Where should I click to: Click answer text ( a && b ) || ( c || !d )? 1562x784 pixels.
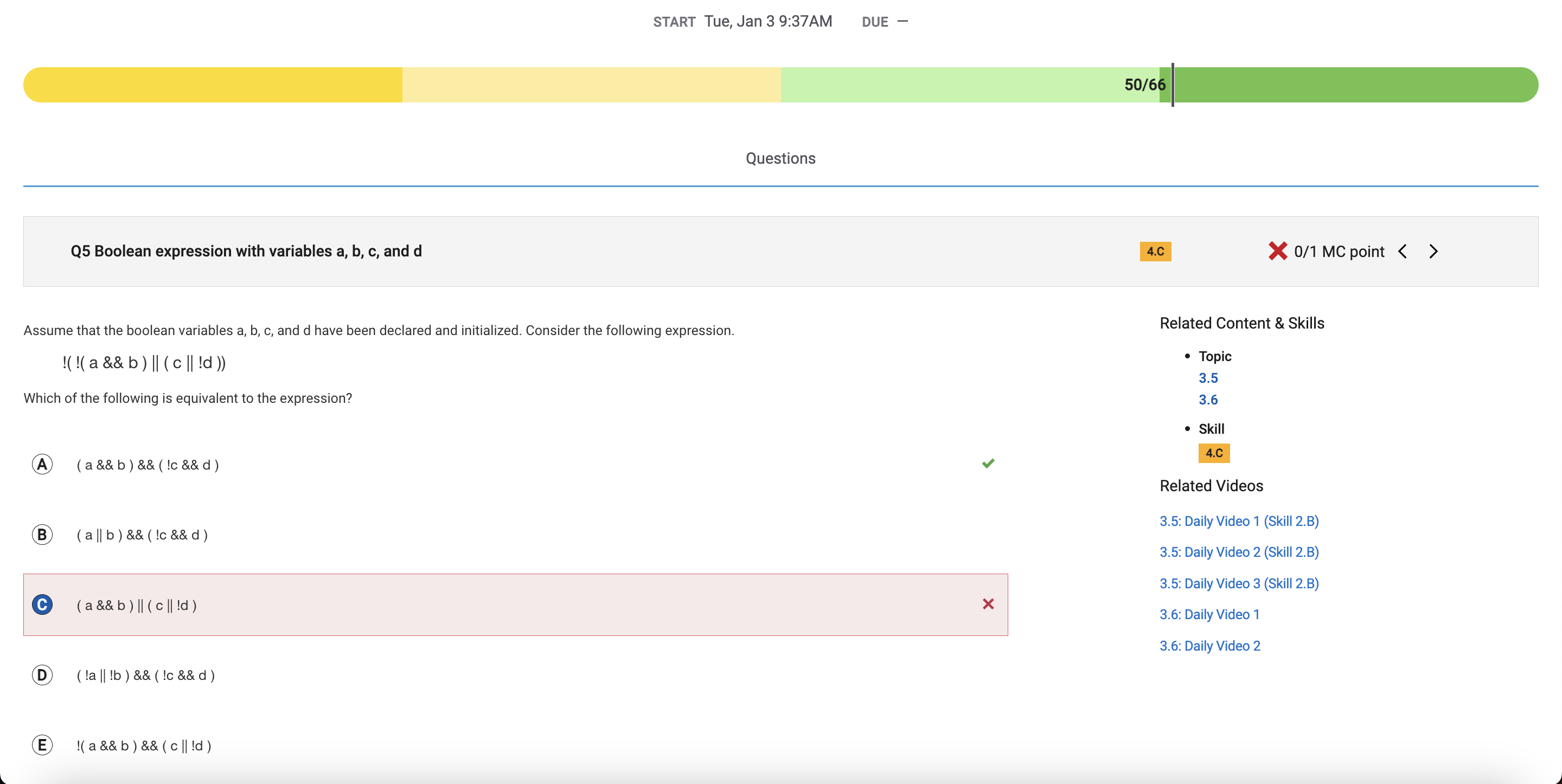coord(137,605)
